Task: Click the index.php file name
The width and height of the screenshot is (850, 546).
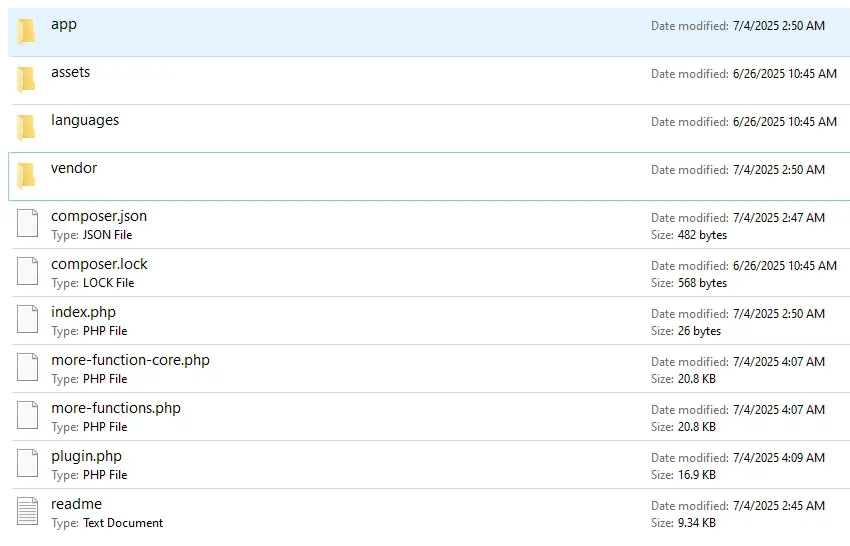Action: click(83, 312)
